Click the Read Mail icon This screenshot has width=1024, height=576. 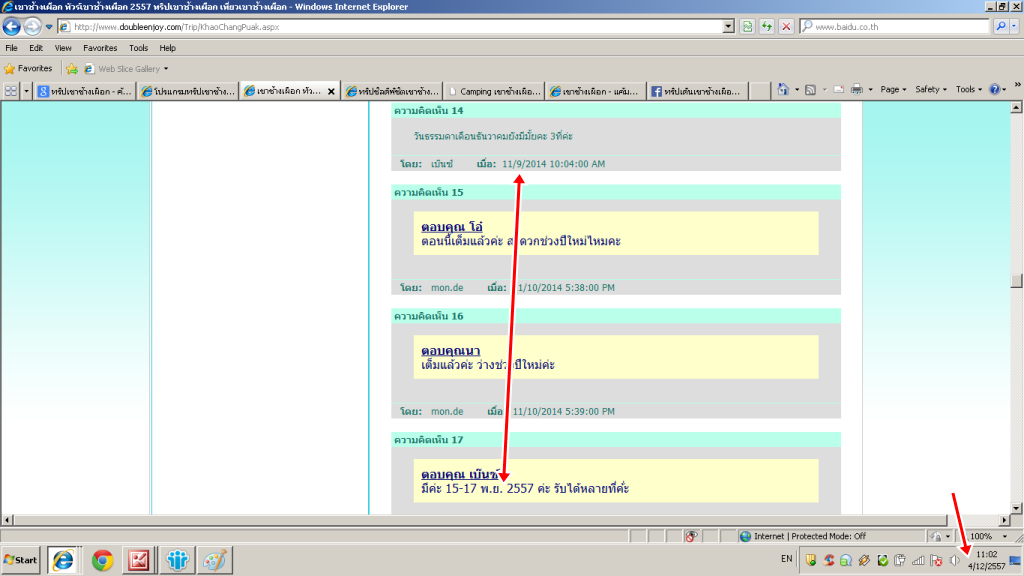click(839, 89)
